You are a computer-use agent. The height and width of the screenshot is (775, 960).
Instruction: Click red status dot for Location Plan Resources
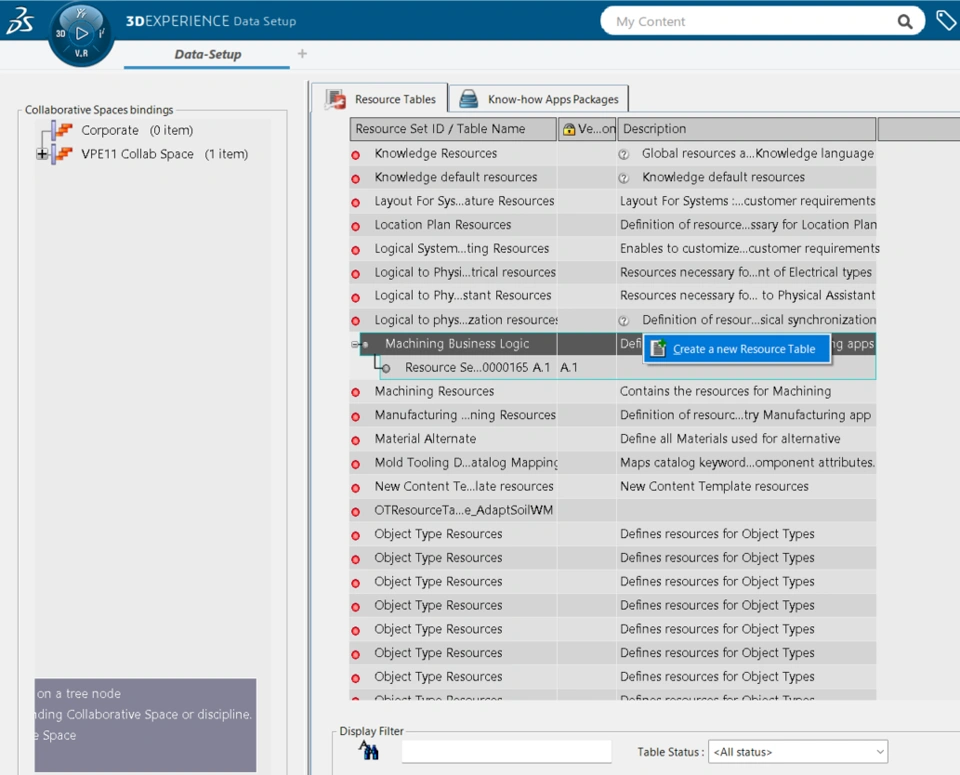click(356, 227)
